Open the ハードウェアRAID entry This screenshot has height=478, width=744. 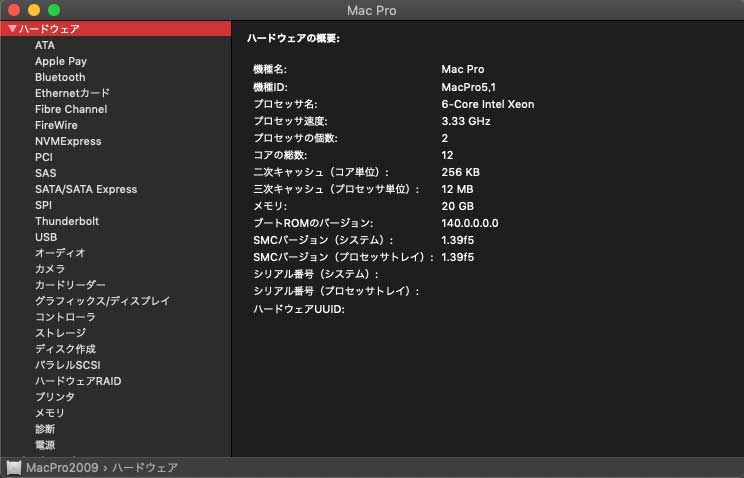coord(78,381)
